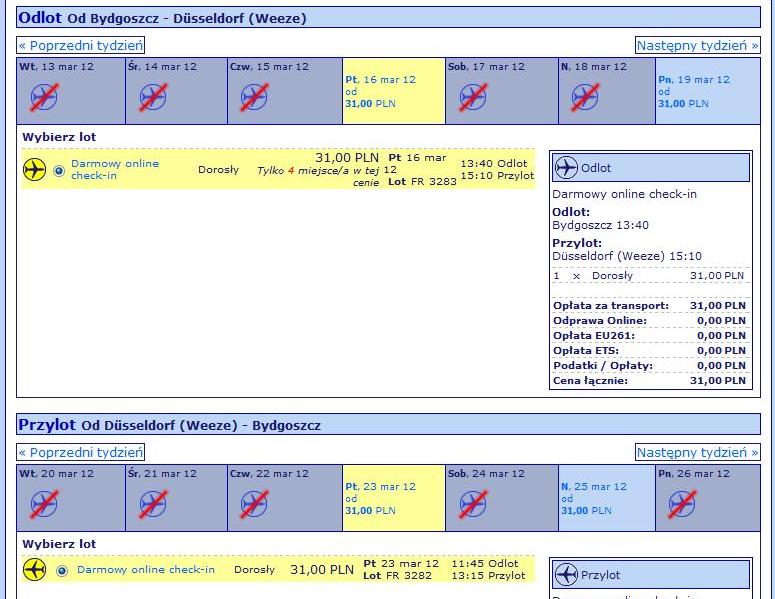Click 'Opłata za transport:' row
This screenshot has width=775, height=599.
pyautogui.click(x=649, y=305)
